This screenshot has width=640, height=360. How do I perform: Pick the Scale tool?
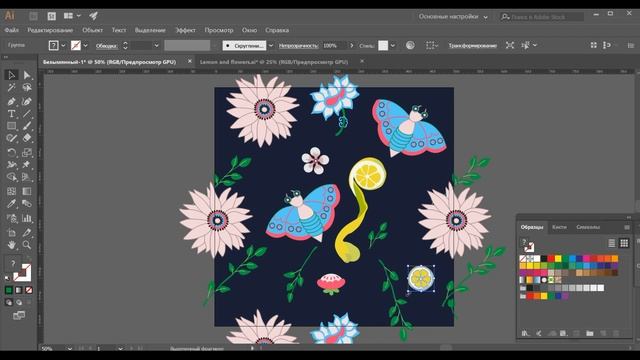(27, 153)
